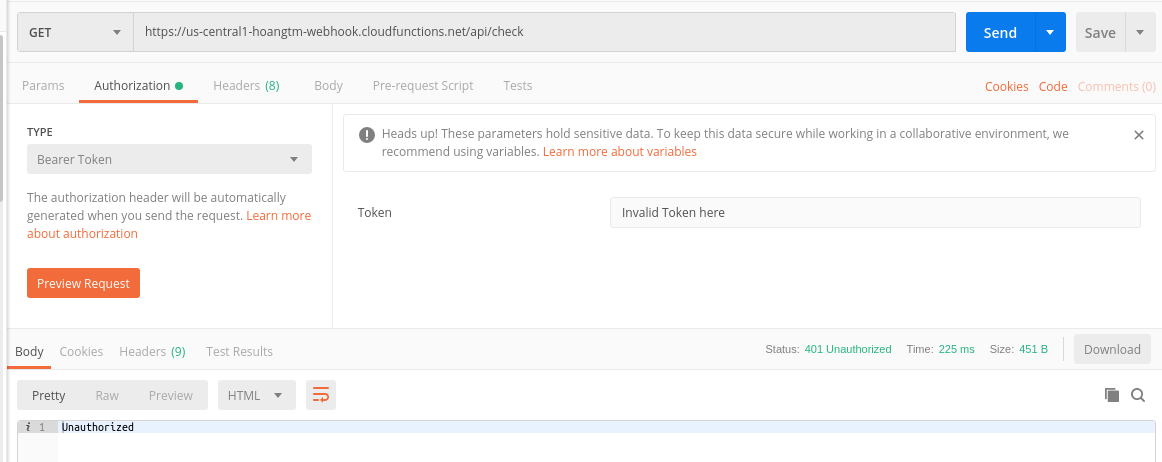Select the Pretty response view
Viewport: 1162px width, 462px height.
49,395
